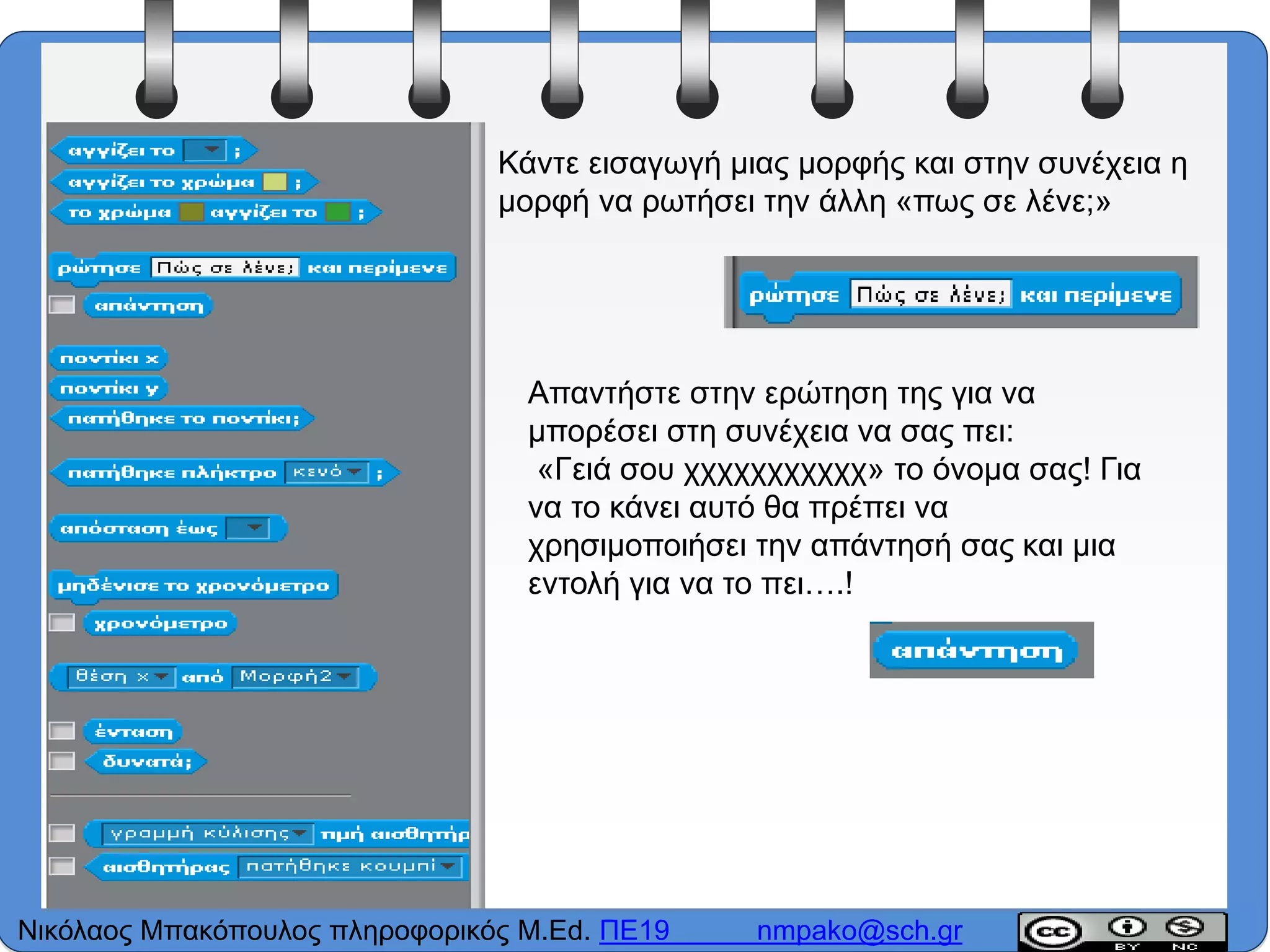
Task: Click the 'ρώτησε' block in the right panel
Action: pos(794,296)
